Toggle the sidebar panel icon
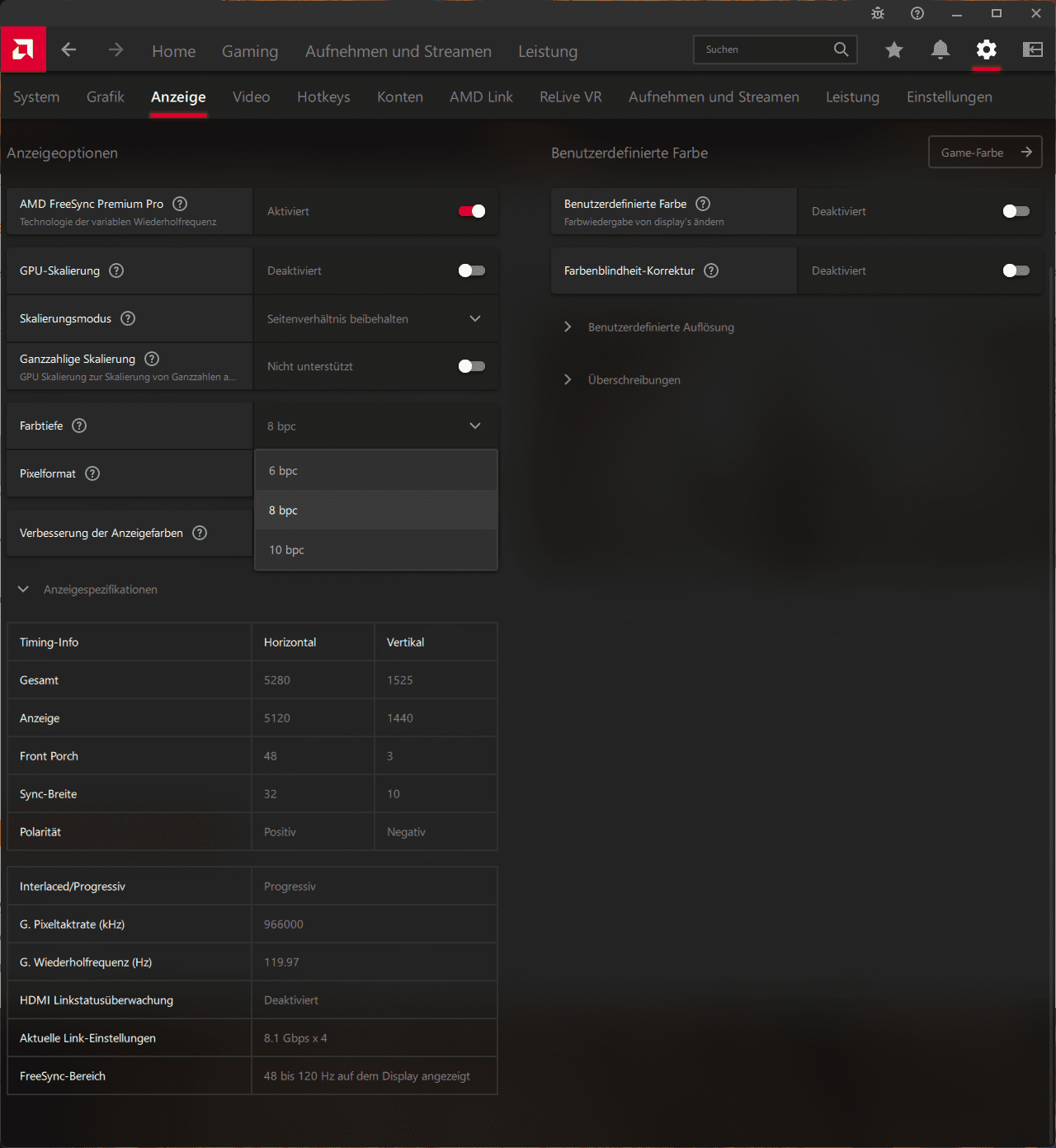Viewport: 1056px width, 1148px height. [1032, 50]
